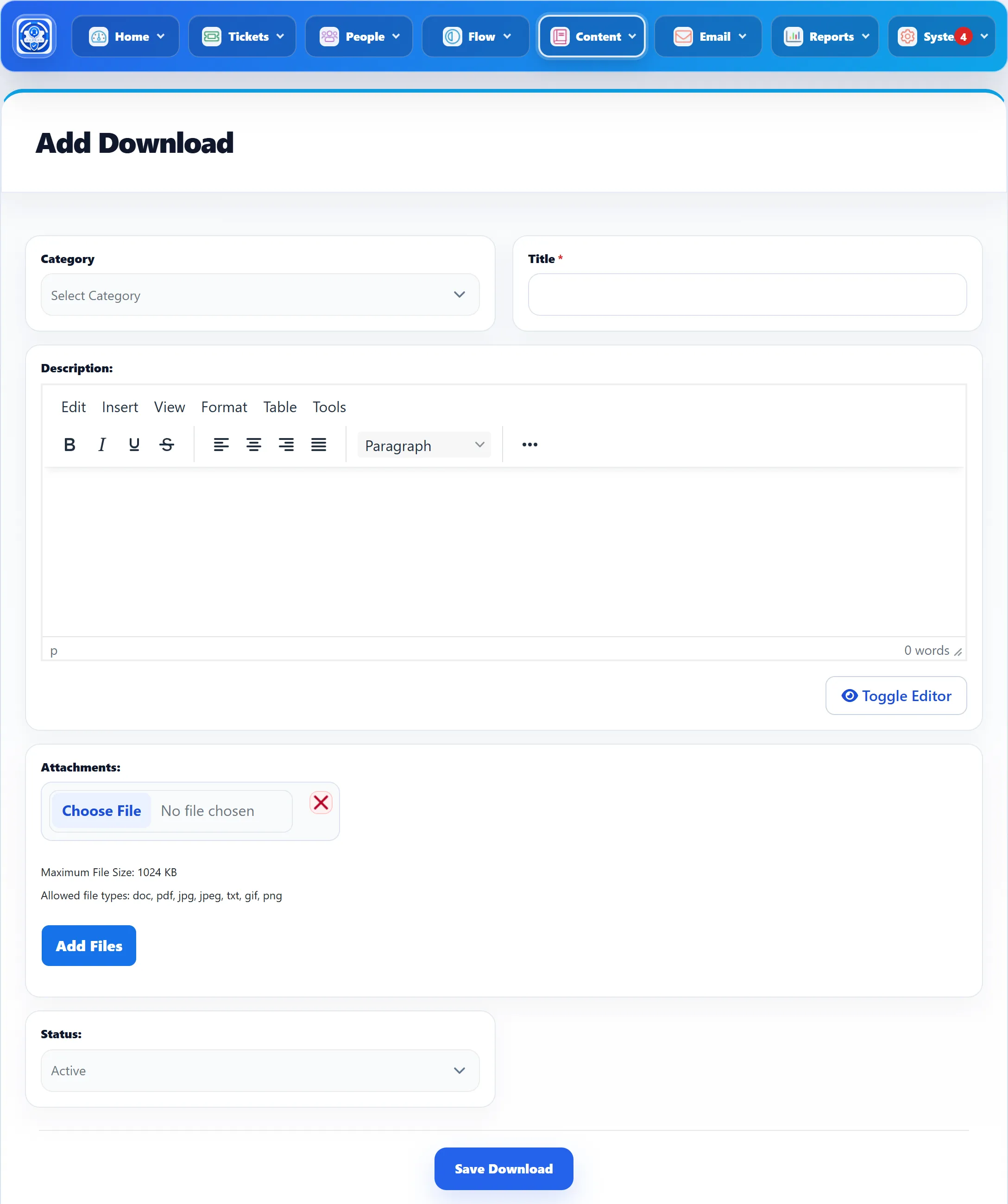1008x1204 pixels.
Task: Center align description text
Action: pyautogui.click(x=254, y=445)
